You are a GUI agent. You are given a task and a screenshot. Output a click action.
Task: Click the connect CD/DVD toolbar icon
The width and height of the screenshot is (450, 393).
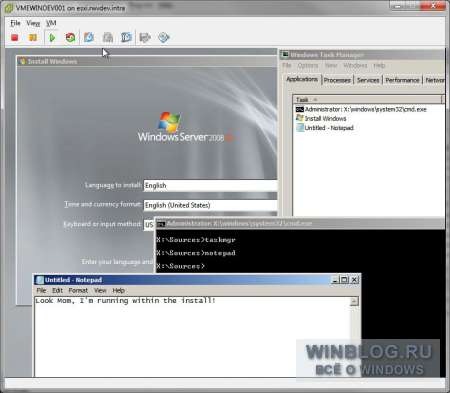(x=164, y=37)
